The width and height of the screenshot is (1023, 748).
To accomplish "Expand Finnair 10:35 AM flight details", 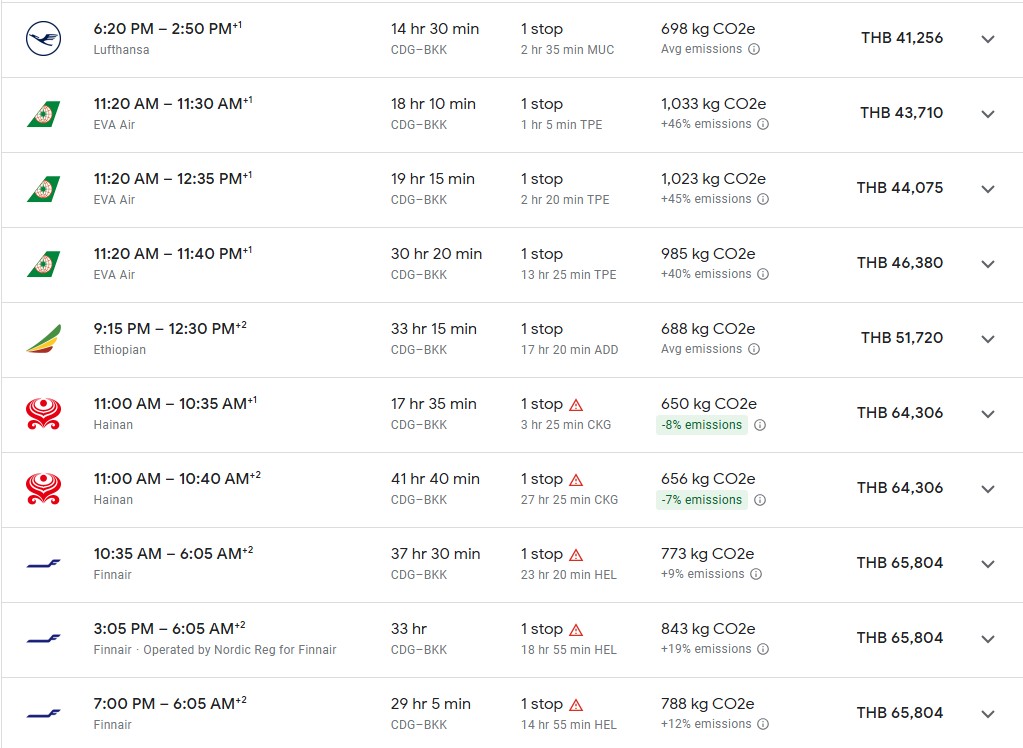I will (988, 564).
